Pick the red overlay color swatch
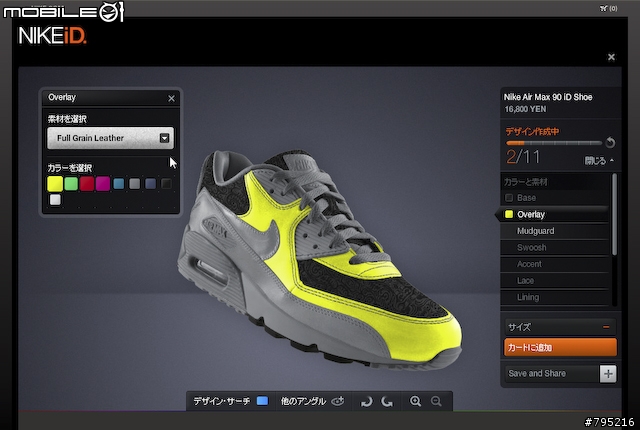The image size is (640, 430). (x=87, y=184)
